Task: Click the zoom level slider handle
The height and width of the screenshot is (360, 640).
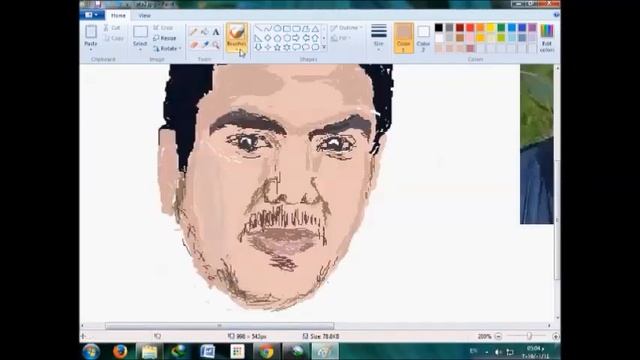Action: click(529, 336)
